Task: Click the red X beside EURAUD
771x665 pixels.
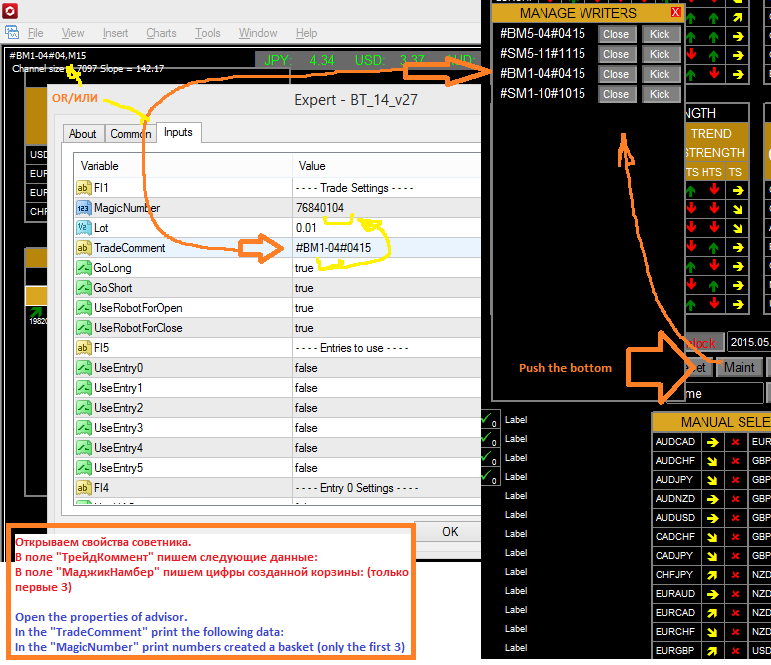Action: click(736, 594)
